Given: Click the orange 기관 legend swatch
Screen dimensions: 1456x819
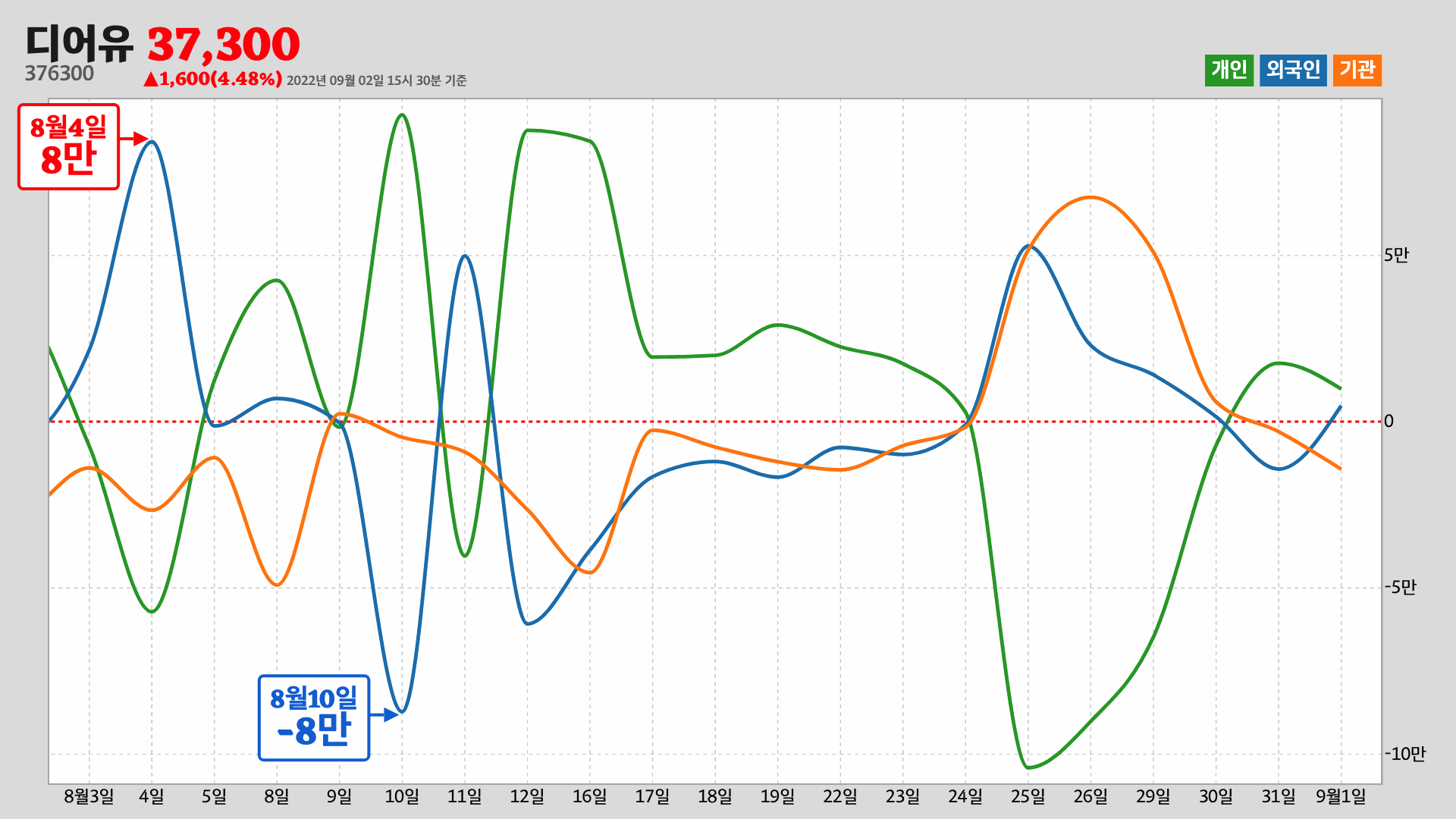Looking at the screenshot, I should [x=1357, y=71].
